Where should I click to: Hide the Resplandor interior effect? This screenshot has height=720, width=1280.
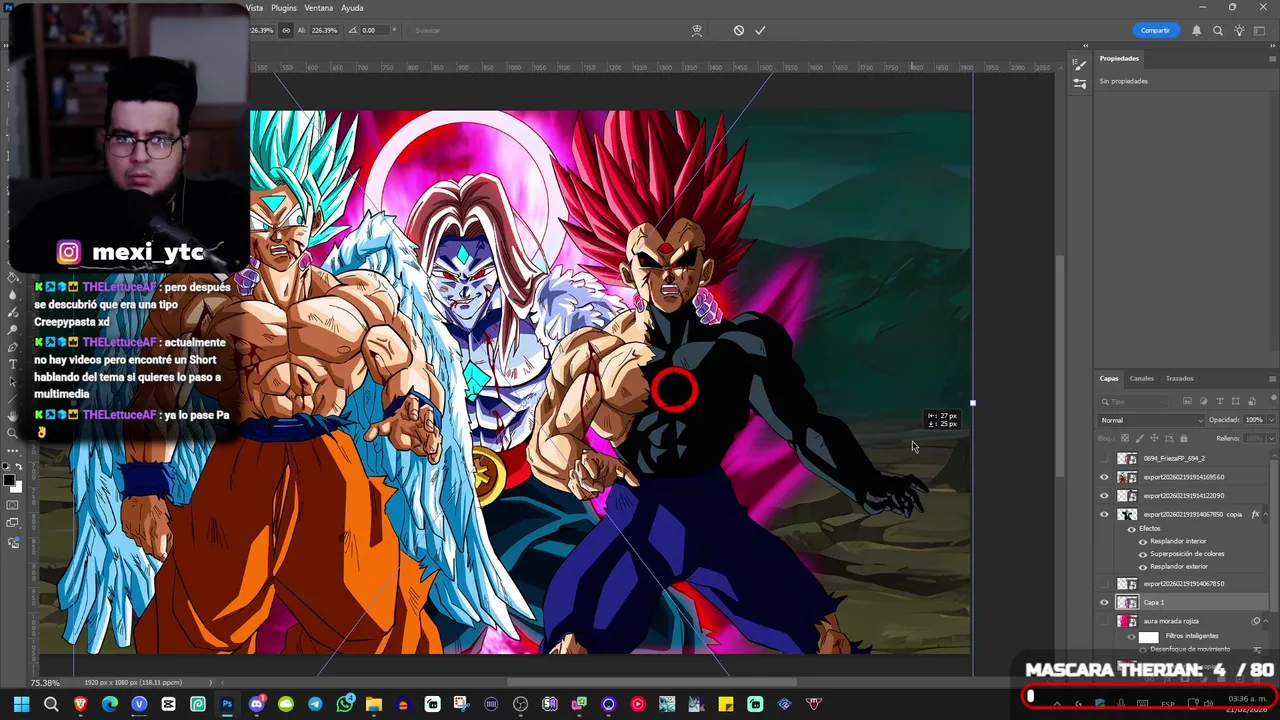click(1143, 542)
